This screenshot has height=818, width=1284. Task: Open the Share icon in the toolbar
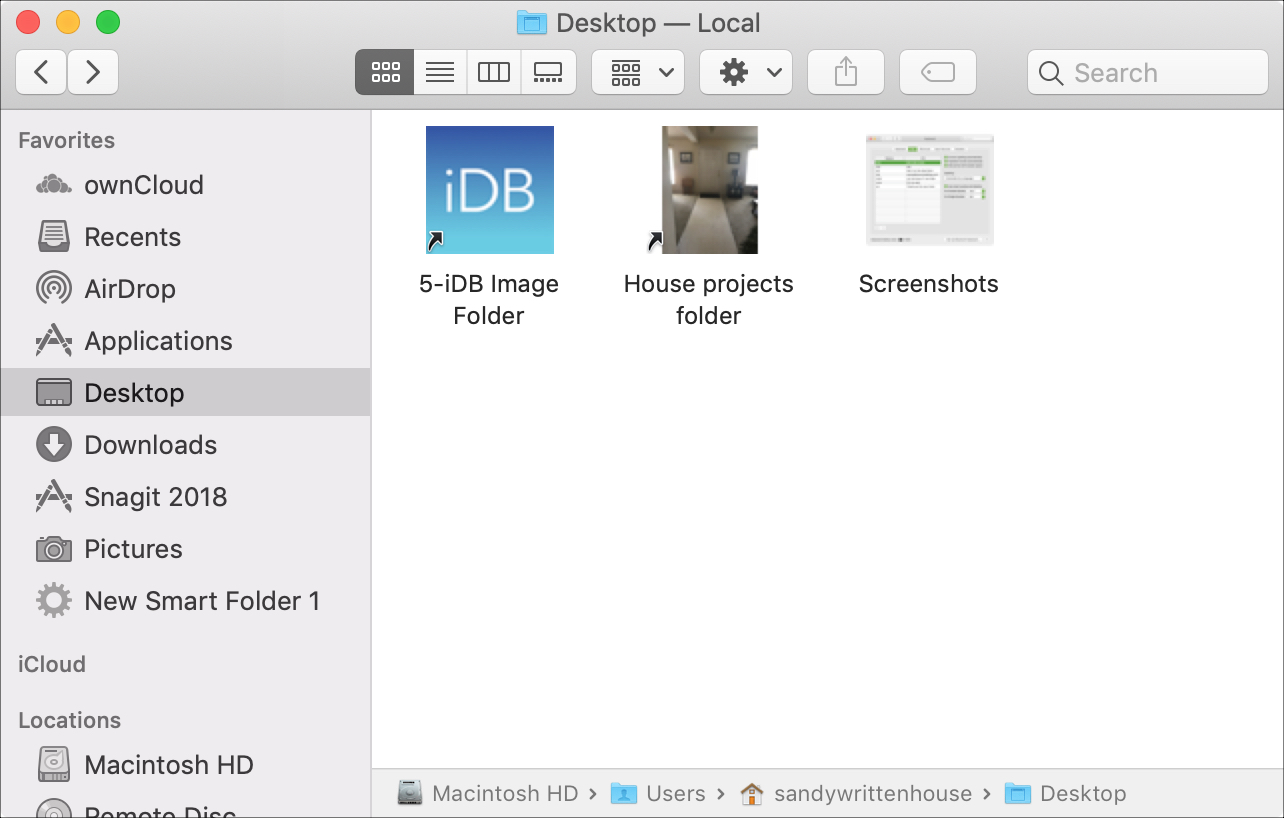[845, 71]
